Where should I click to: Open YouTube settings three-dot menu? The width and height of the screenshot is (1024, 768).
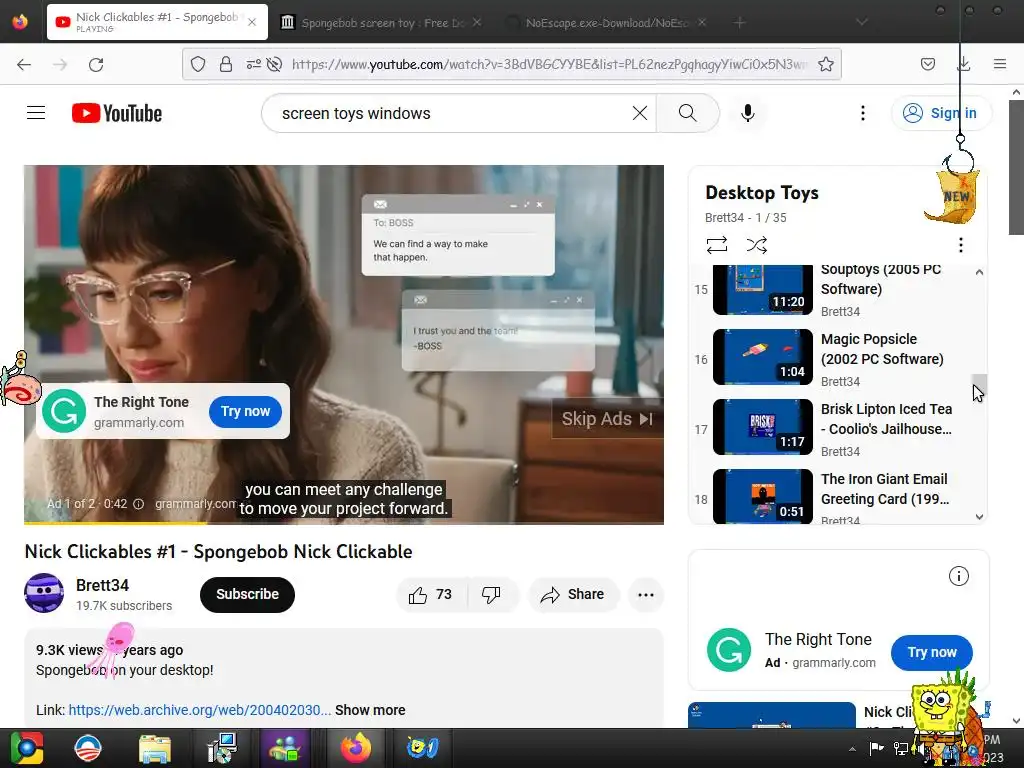click(x=863, y=113)
